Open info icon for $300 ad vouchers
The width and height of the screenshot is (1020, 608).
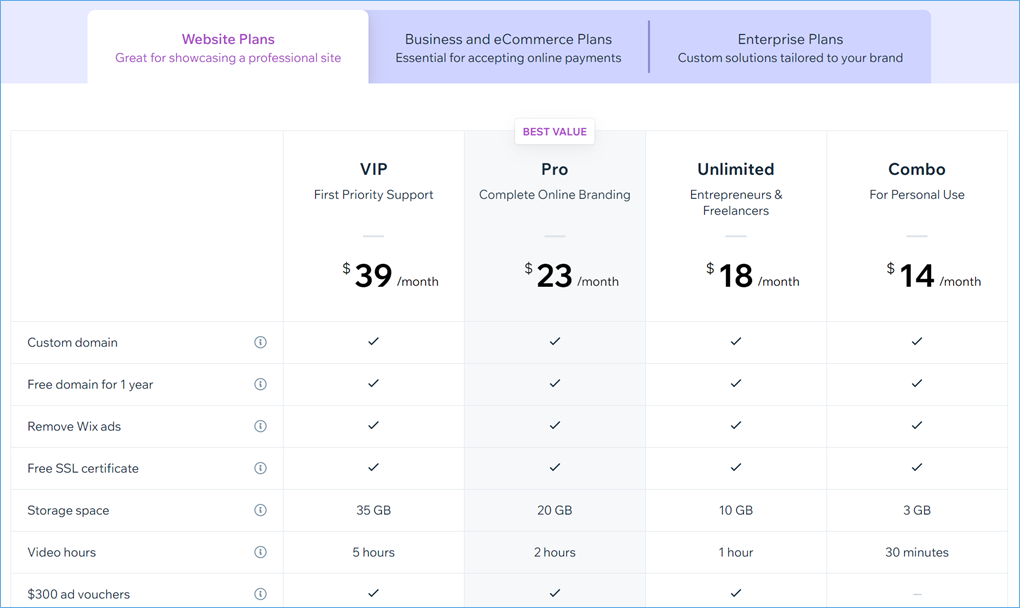260,594
